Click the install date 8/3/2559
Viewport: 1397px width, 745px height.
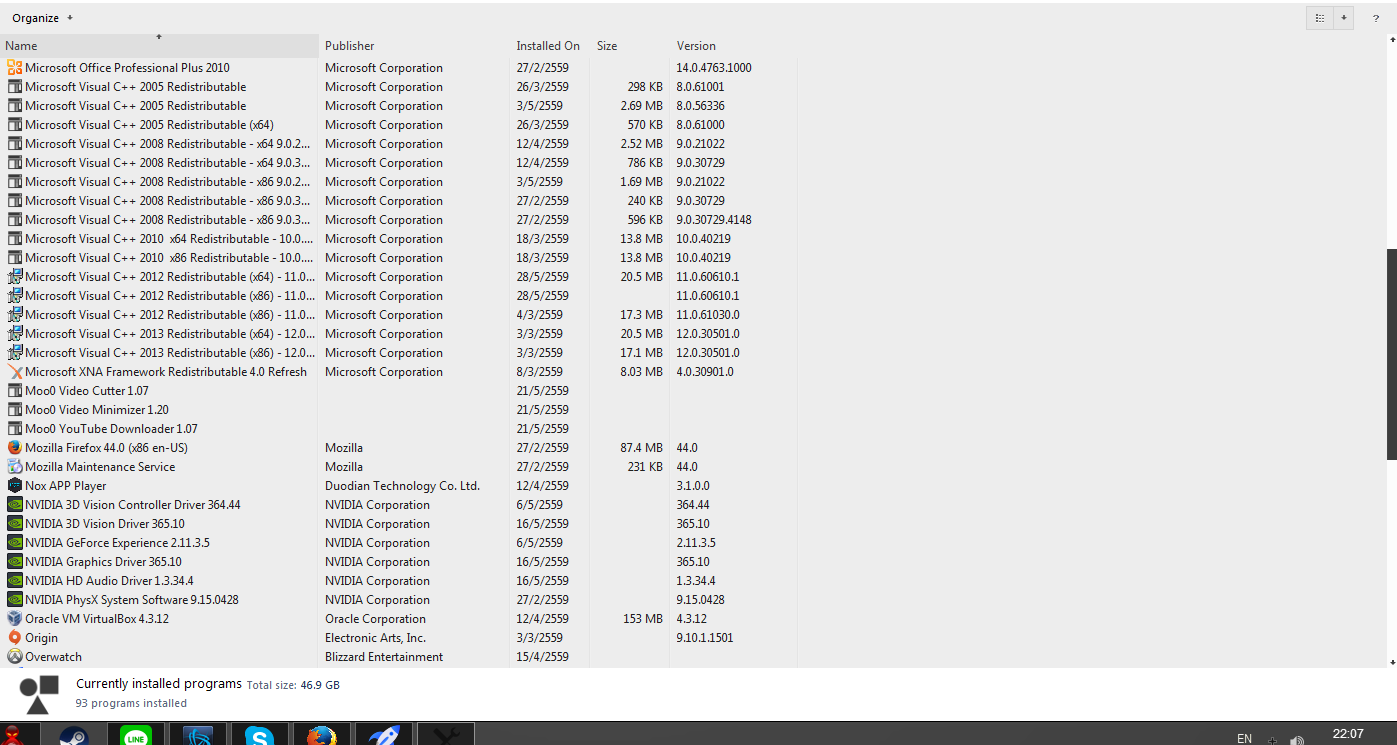point(539,372)
